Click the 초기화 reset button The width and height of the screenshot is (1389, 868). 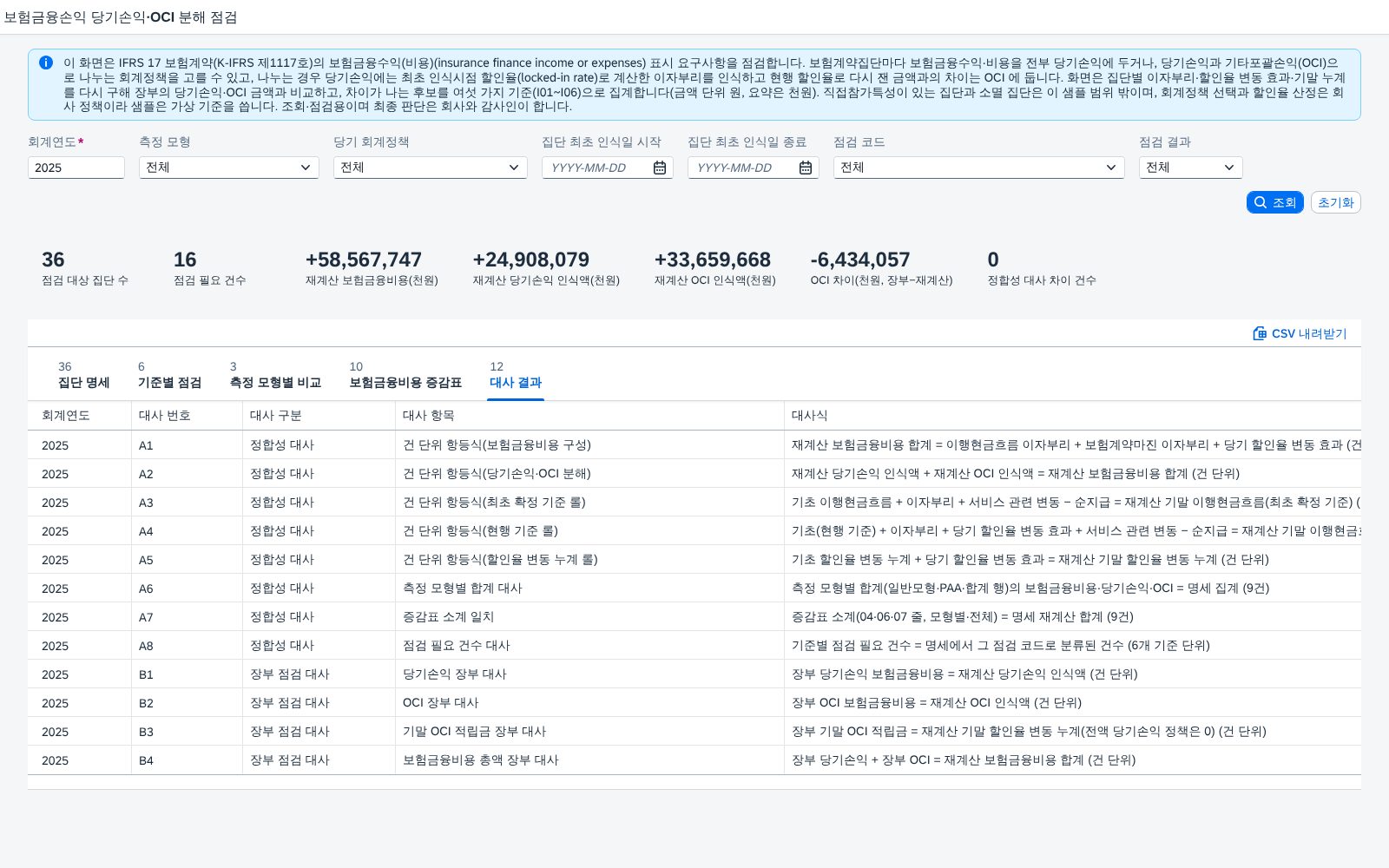(1336, 202)
